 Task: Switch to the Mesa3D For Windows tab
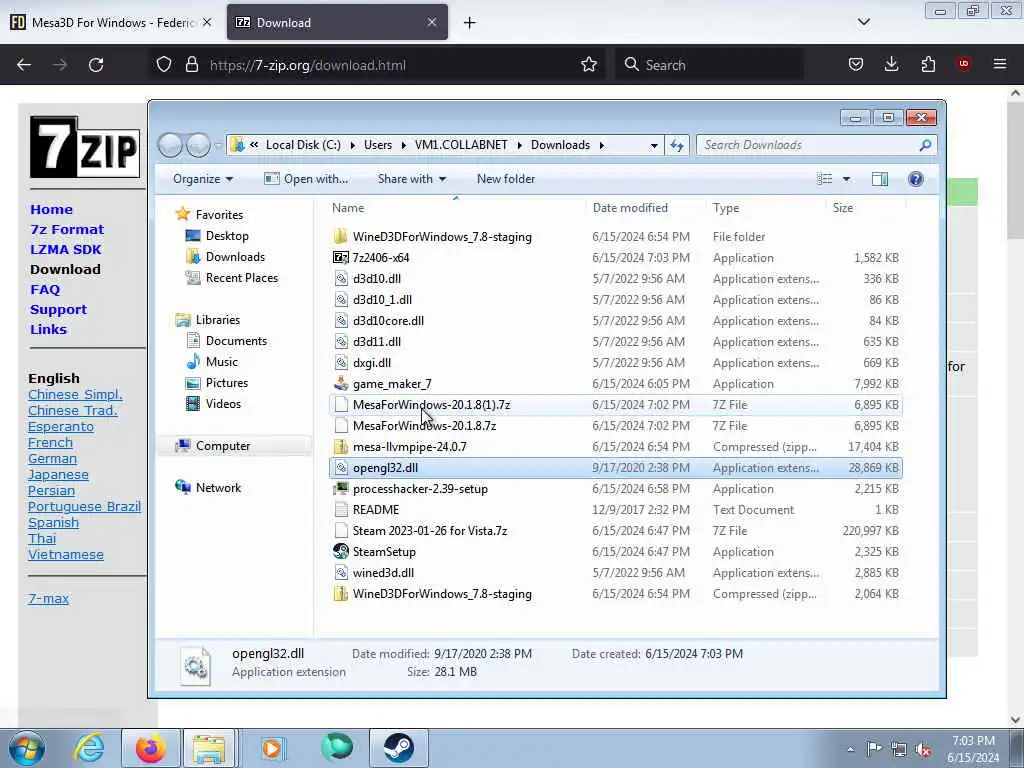coord(111,22)
